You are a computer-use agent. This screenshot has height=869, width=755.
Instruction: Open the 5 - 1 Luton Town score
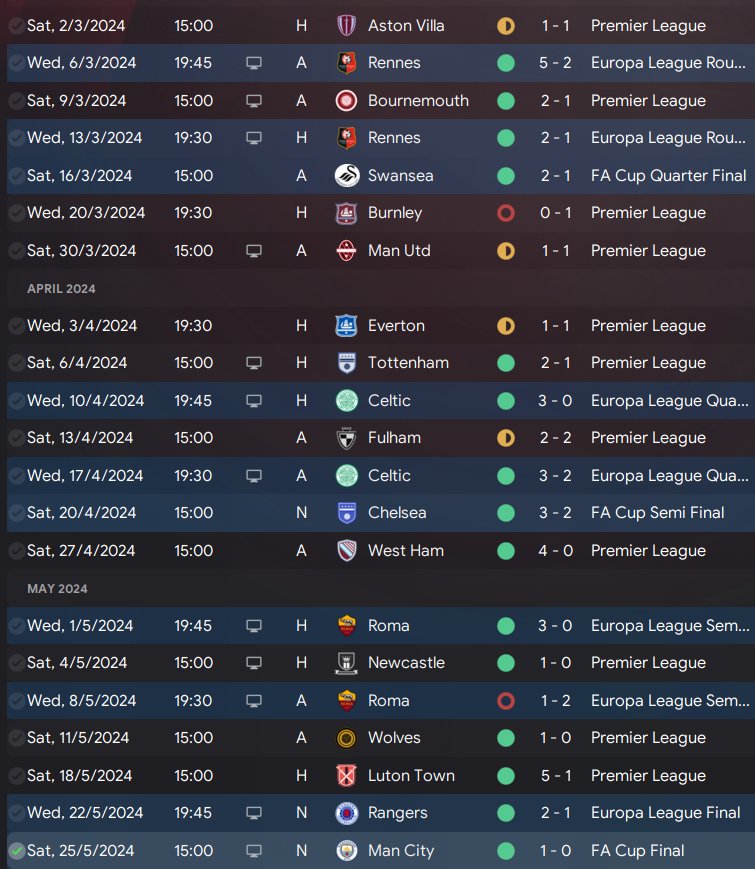point(555,775)
